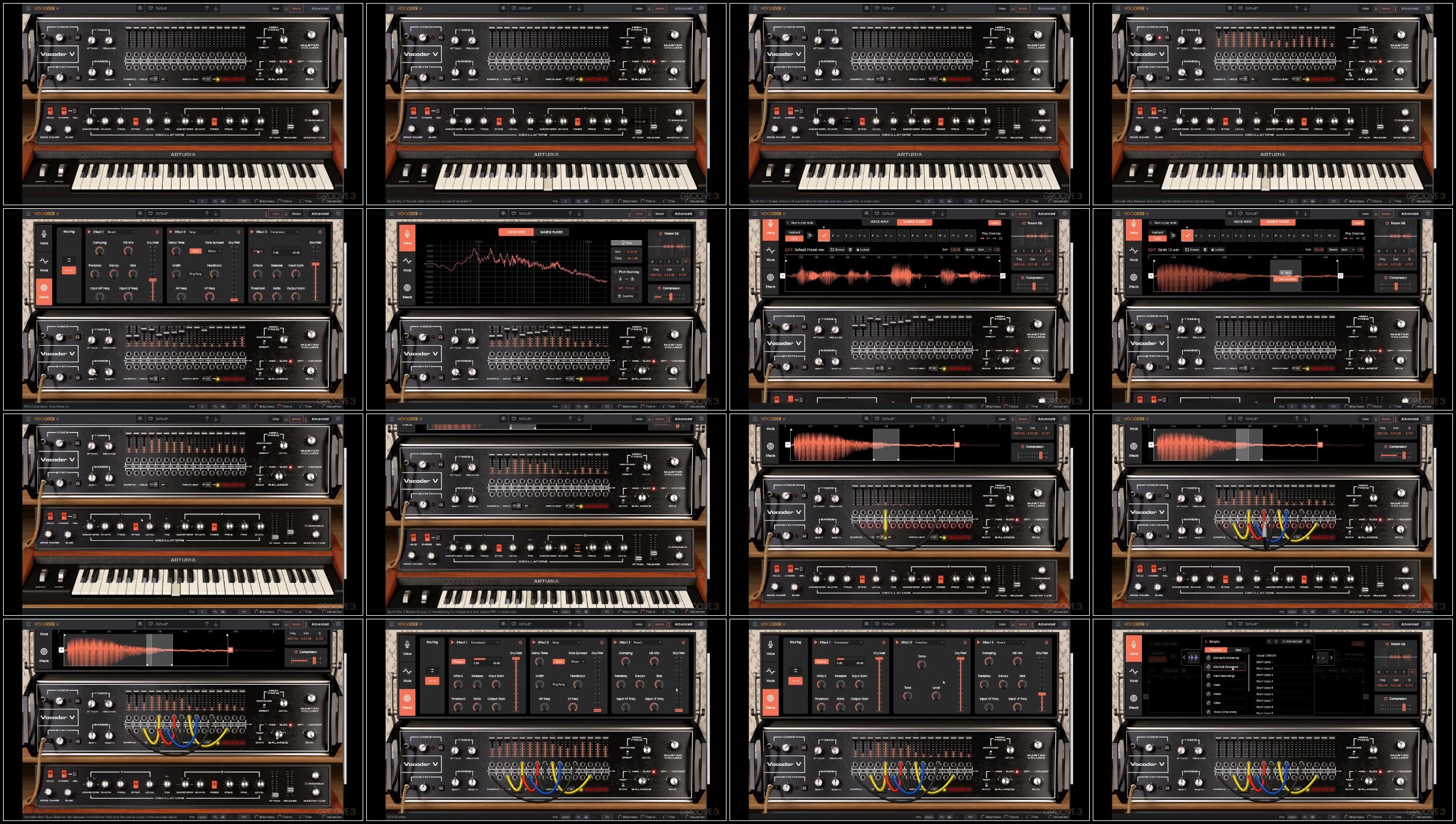The image size is (1456, 824).
Task: Open the Effect 2 Overdrive type dropdown
Action: pyautogui.click(x=929, y=642)
